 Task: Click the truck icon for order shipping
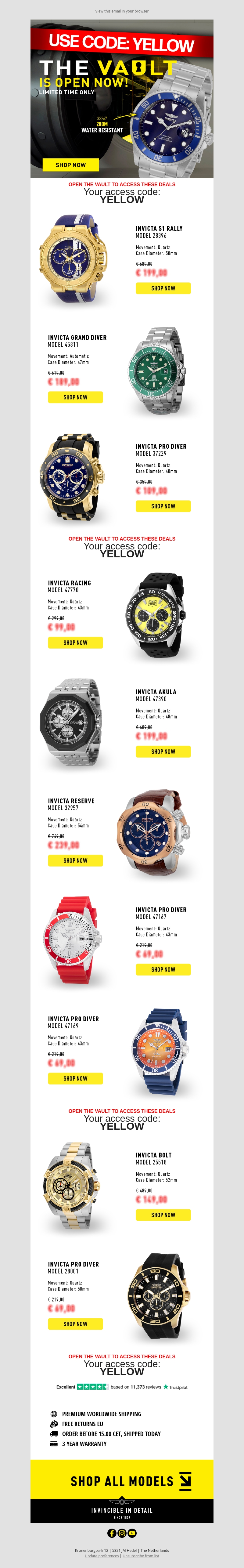(54, 1433)
